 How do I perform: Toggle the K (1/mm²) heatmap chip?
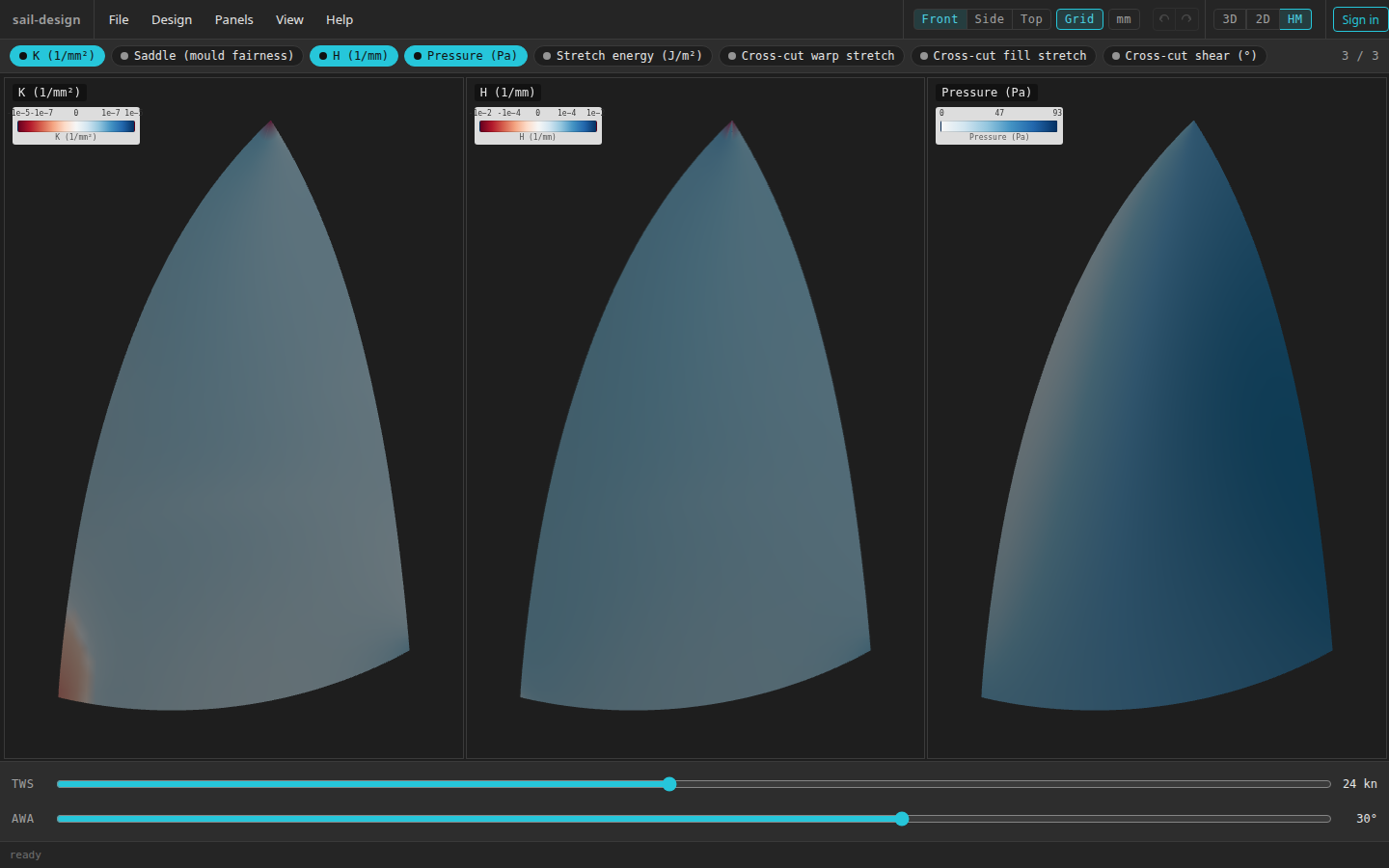point(57,56)
